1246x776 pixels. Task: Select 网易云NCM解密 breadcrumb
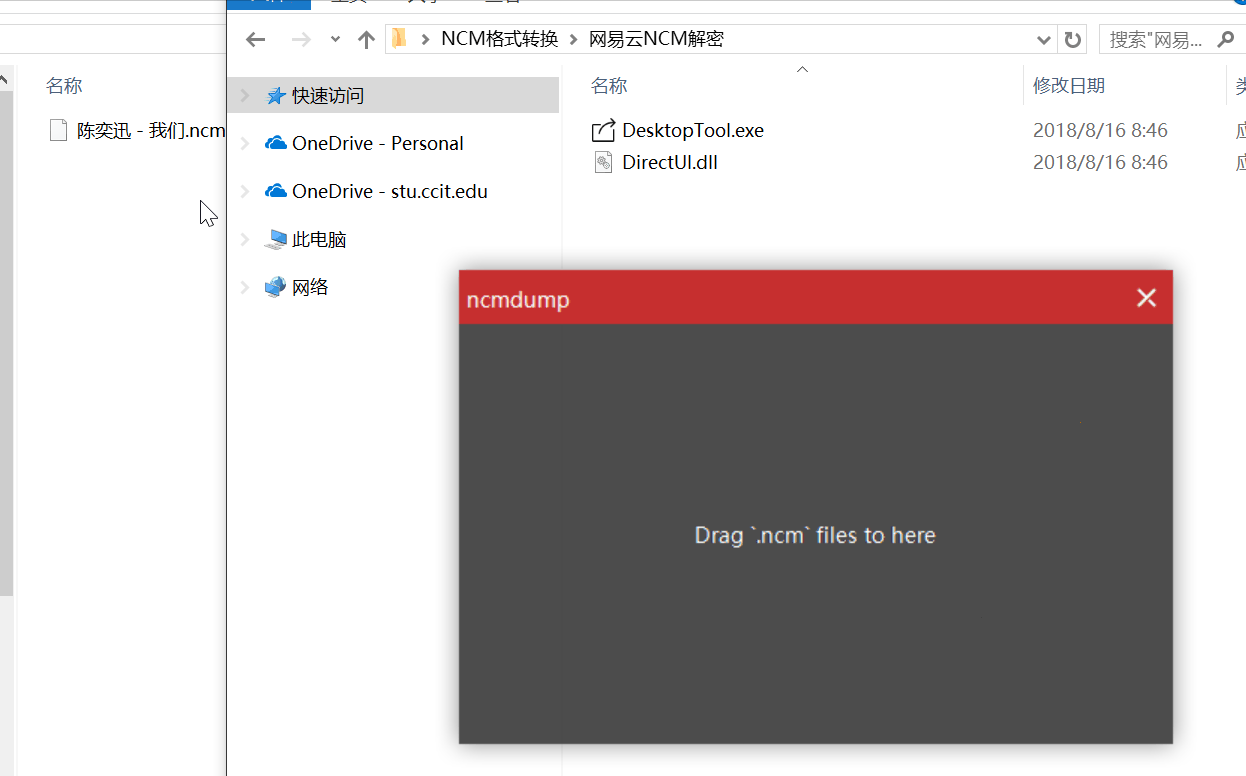(656, 39)
